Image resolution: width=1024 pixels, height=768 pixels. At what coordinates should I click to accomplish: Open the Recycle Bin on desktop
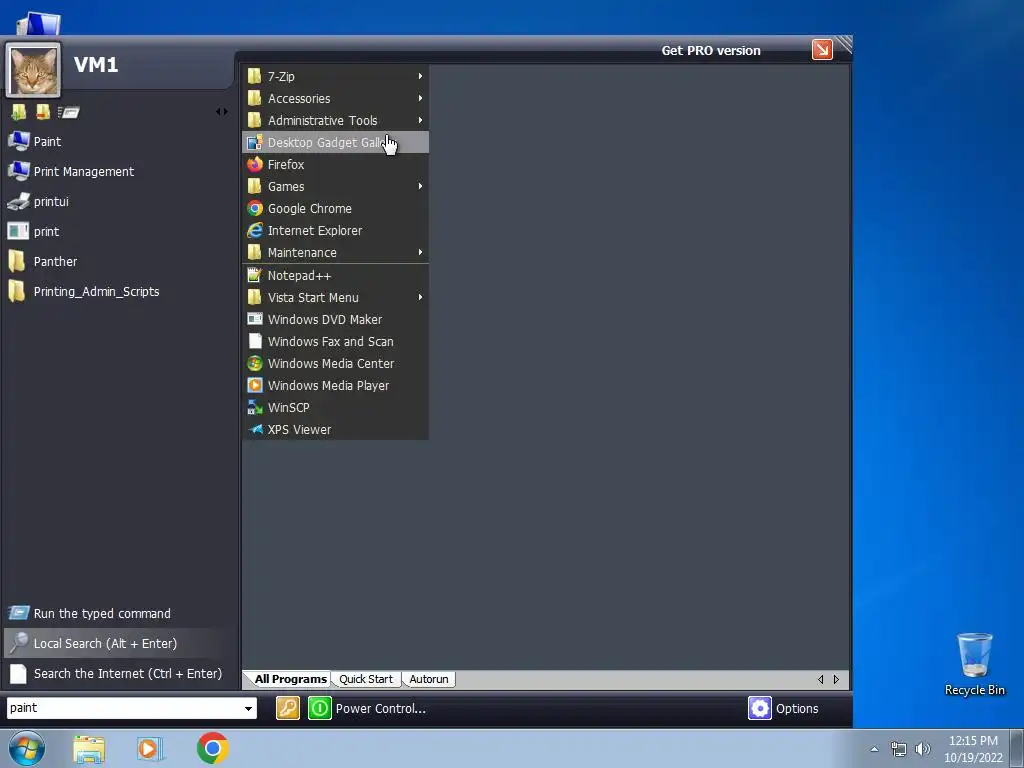tap(974, 664)
